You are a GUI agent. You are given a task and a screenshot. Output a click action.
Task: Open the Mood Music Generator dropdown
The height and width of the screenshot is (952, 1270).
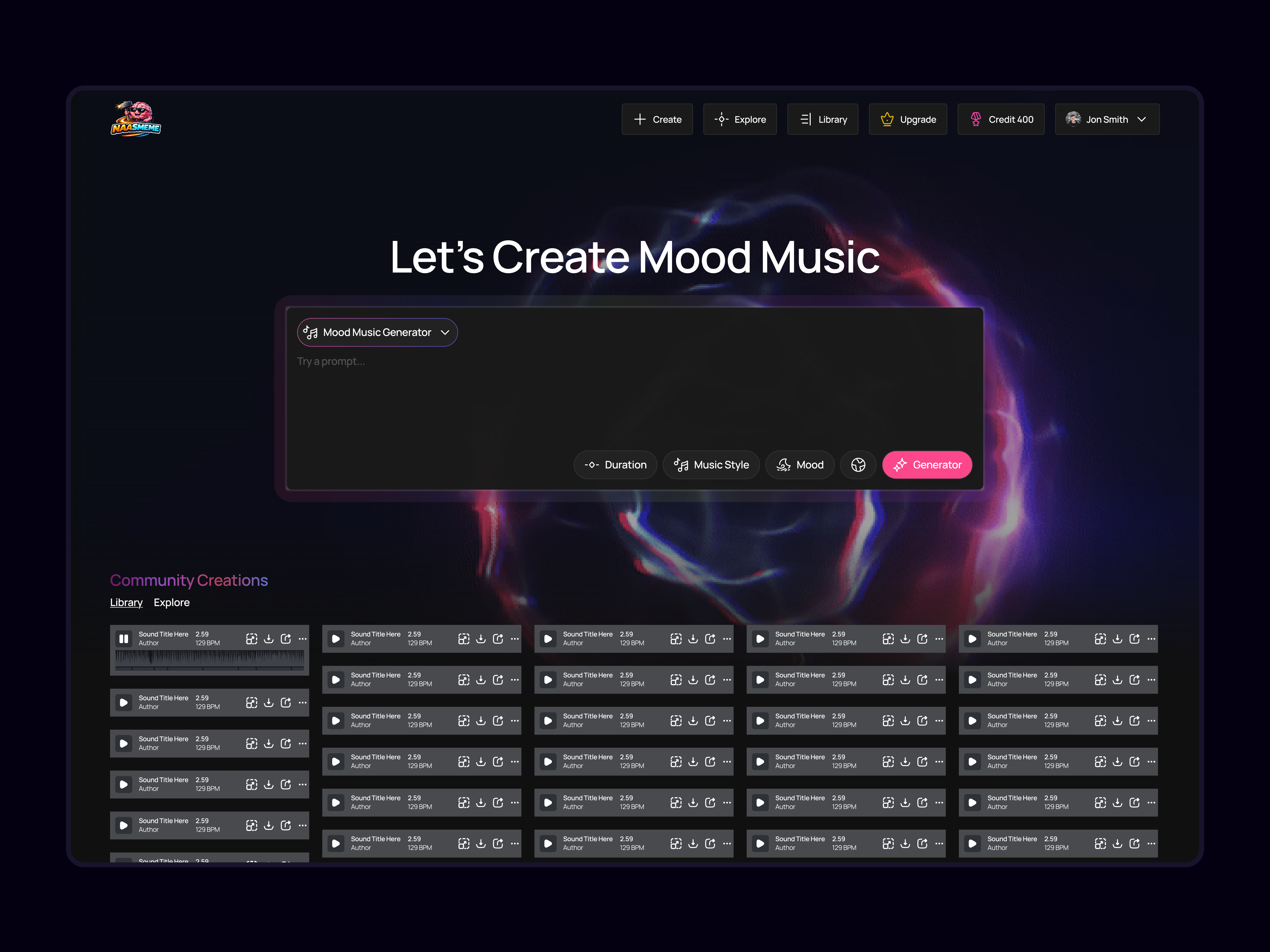tap(377, 332)
